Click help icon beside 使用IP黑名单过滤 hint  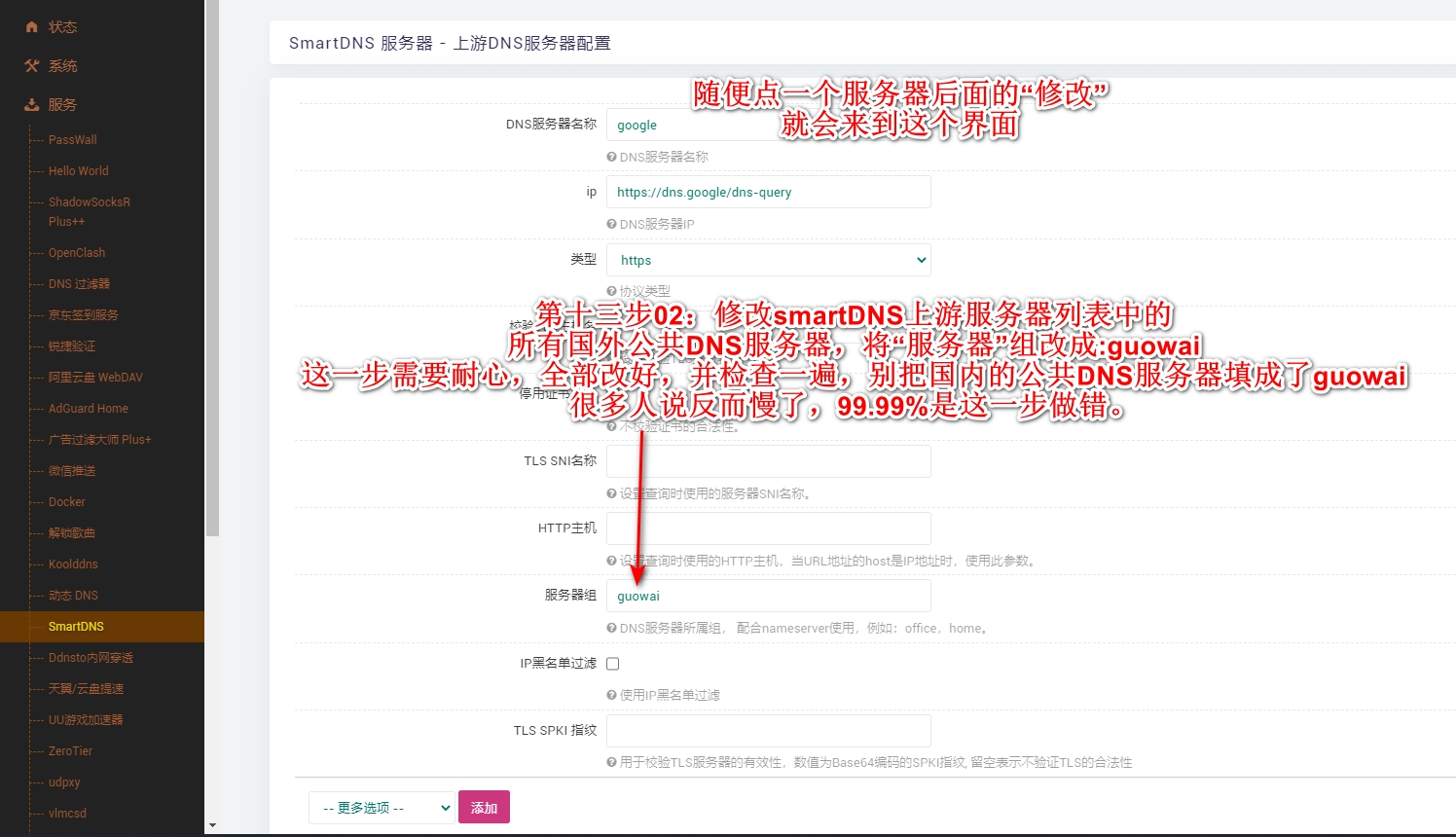[612, 695]
